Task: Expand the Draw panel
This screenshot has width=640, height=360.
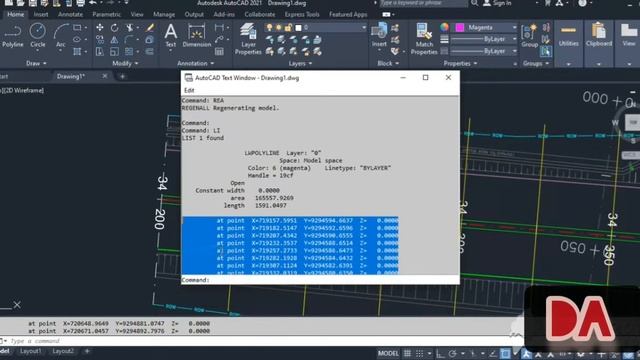Action: coord(36,63)
